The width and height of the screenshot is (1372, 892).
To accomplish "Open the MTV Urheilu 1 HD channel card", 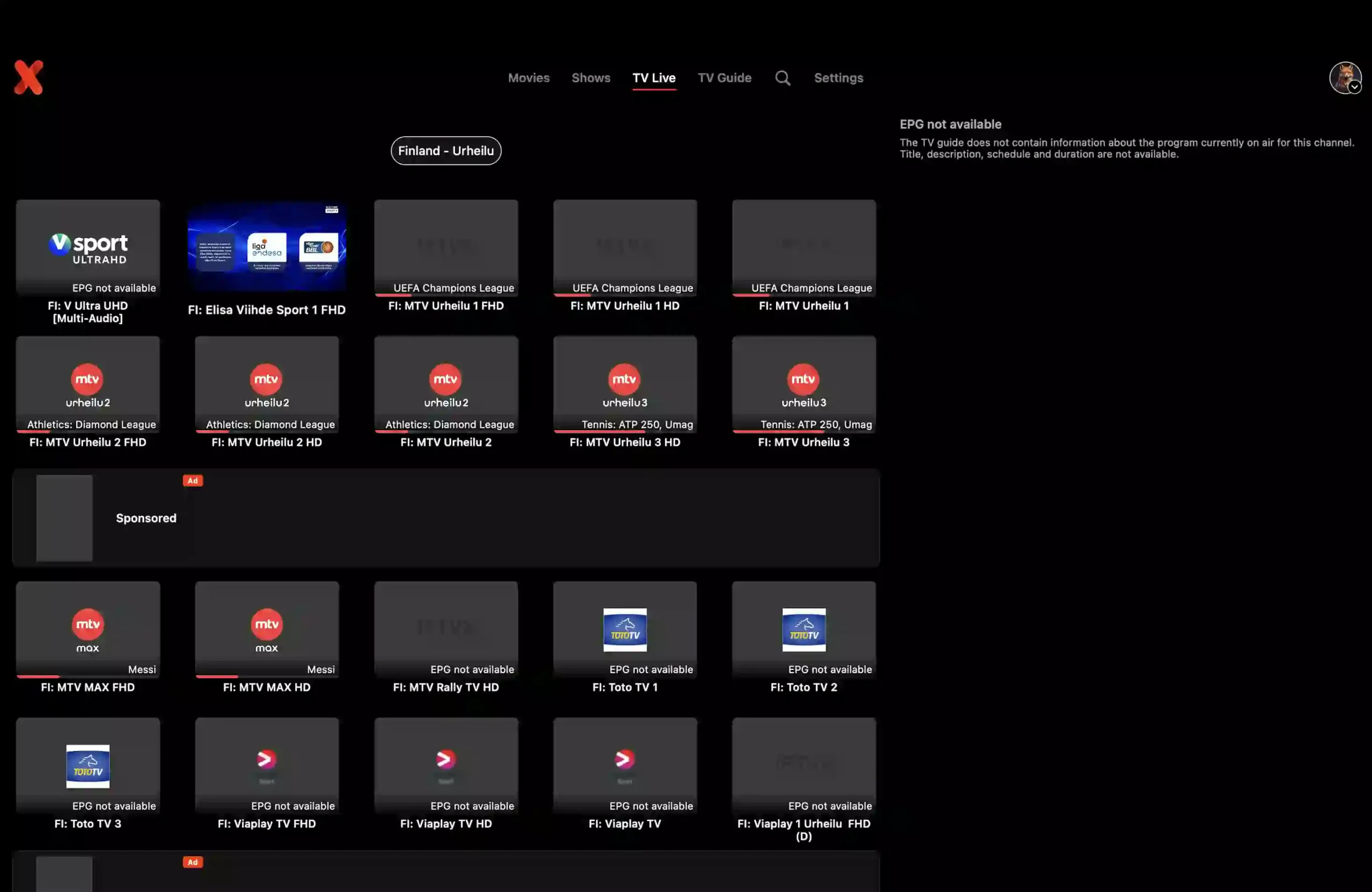I will click(x=625, y=248).
